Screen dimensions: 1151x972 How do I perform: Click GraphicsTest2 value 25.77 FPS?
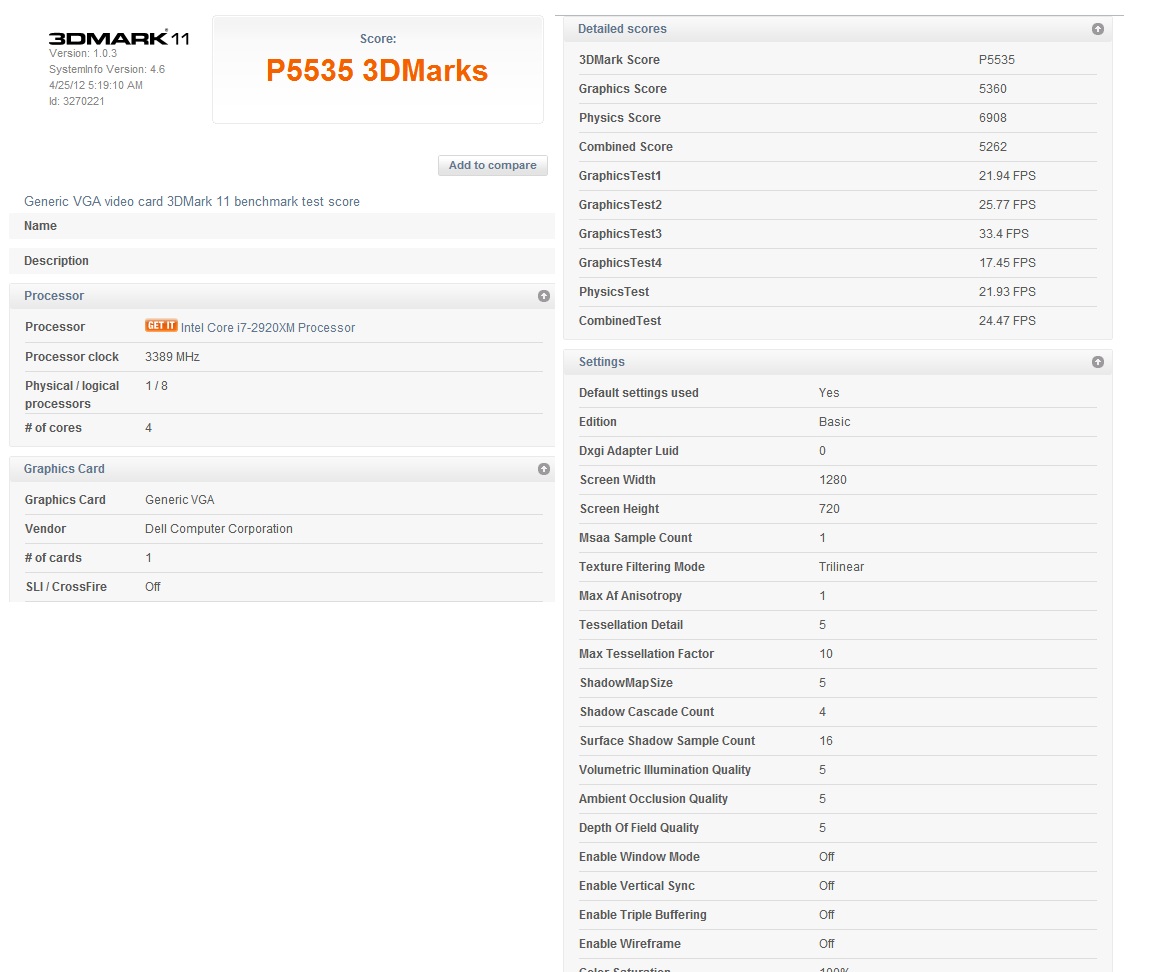click(x=1007, y=205)
